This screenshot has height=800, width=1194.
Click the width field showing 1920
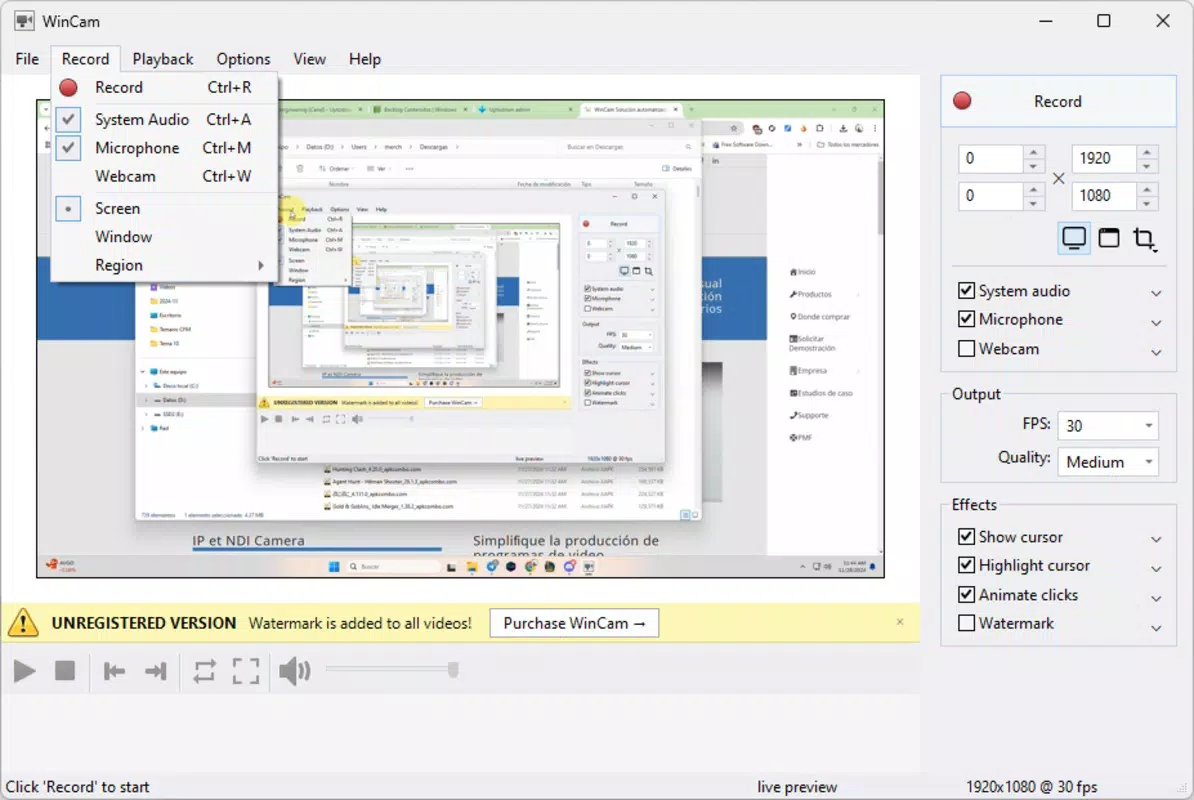click(1103, 158)
